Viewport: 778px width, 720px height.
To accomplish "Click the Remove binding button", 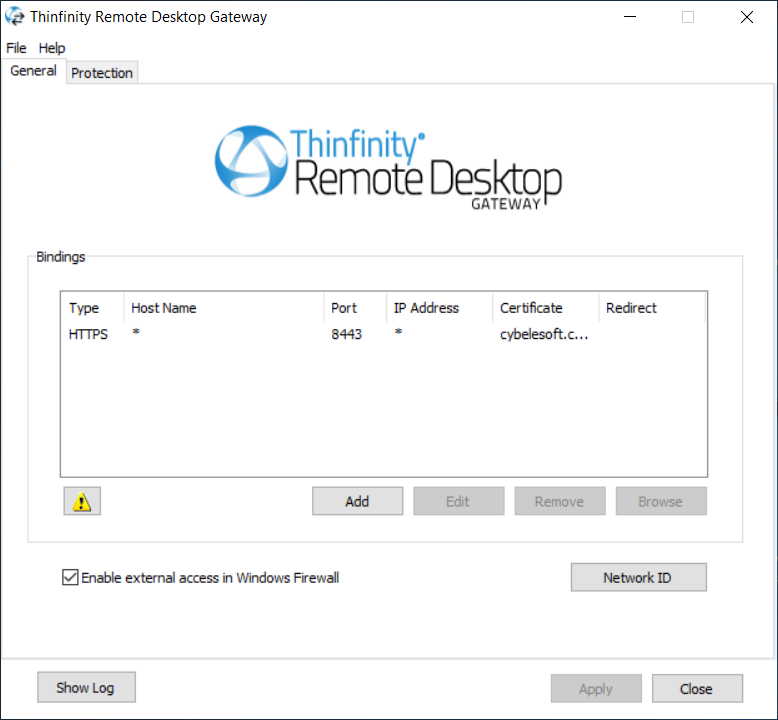I will (x=560, y=501).
